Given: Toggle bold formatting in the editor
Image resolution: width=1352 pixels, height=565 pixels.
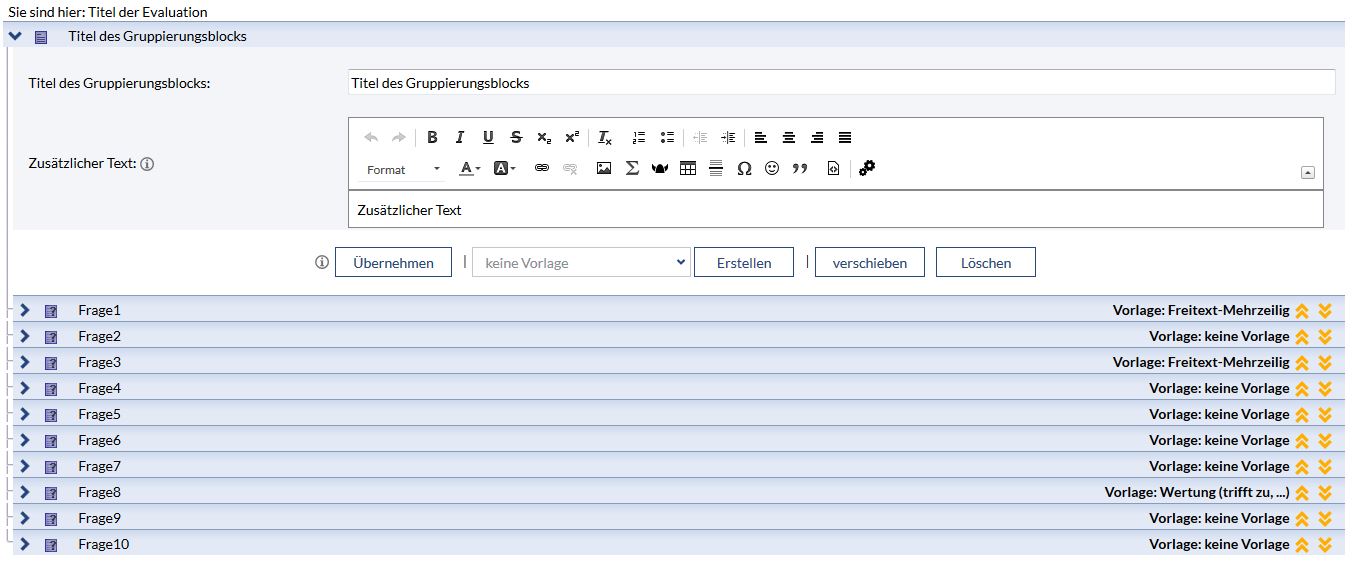Looking at the screenshot, I should (432, 138).
